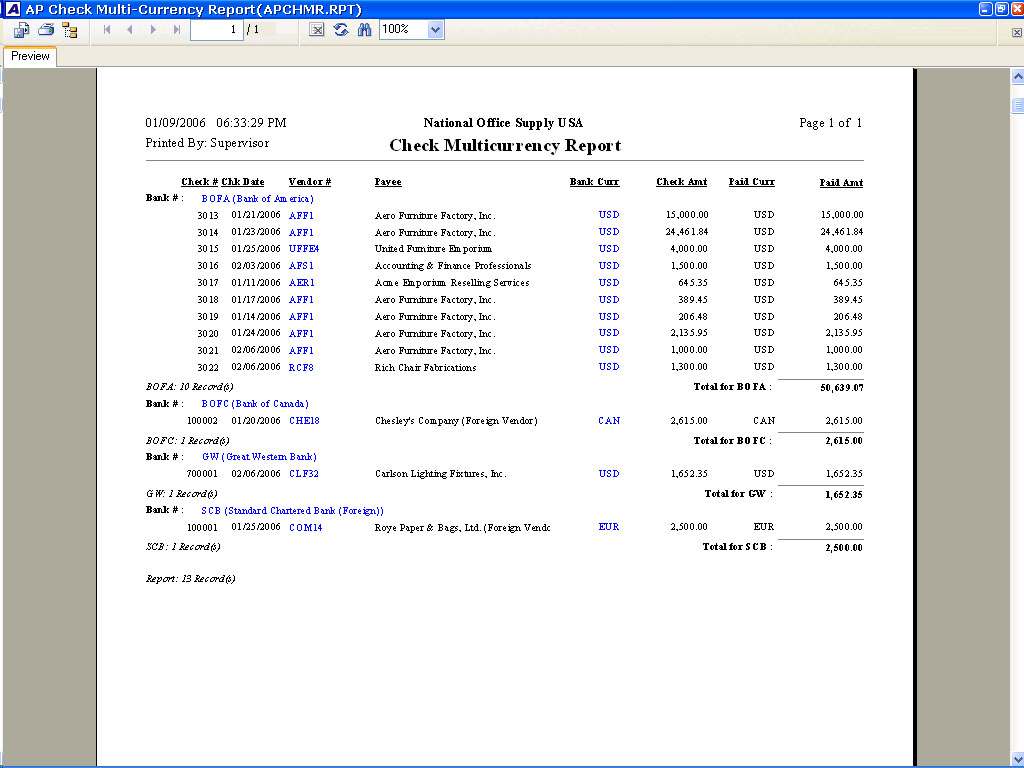
Task: Click the Stop Loading icon
Action: tap(317, 30)
